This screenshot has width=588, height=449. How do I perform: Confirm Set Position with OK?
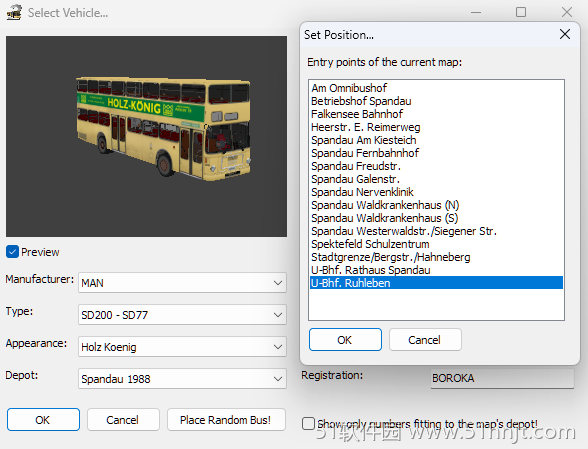(345, 340)
